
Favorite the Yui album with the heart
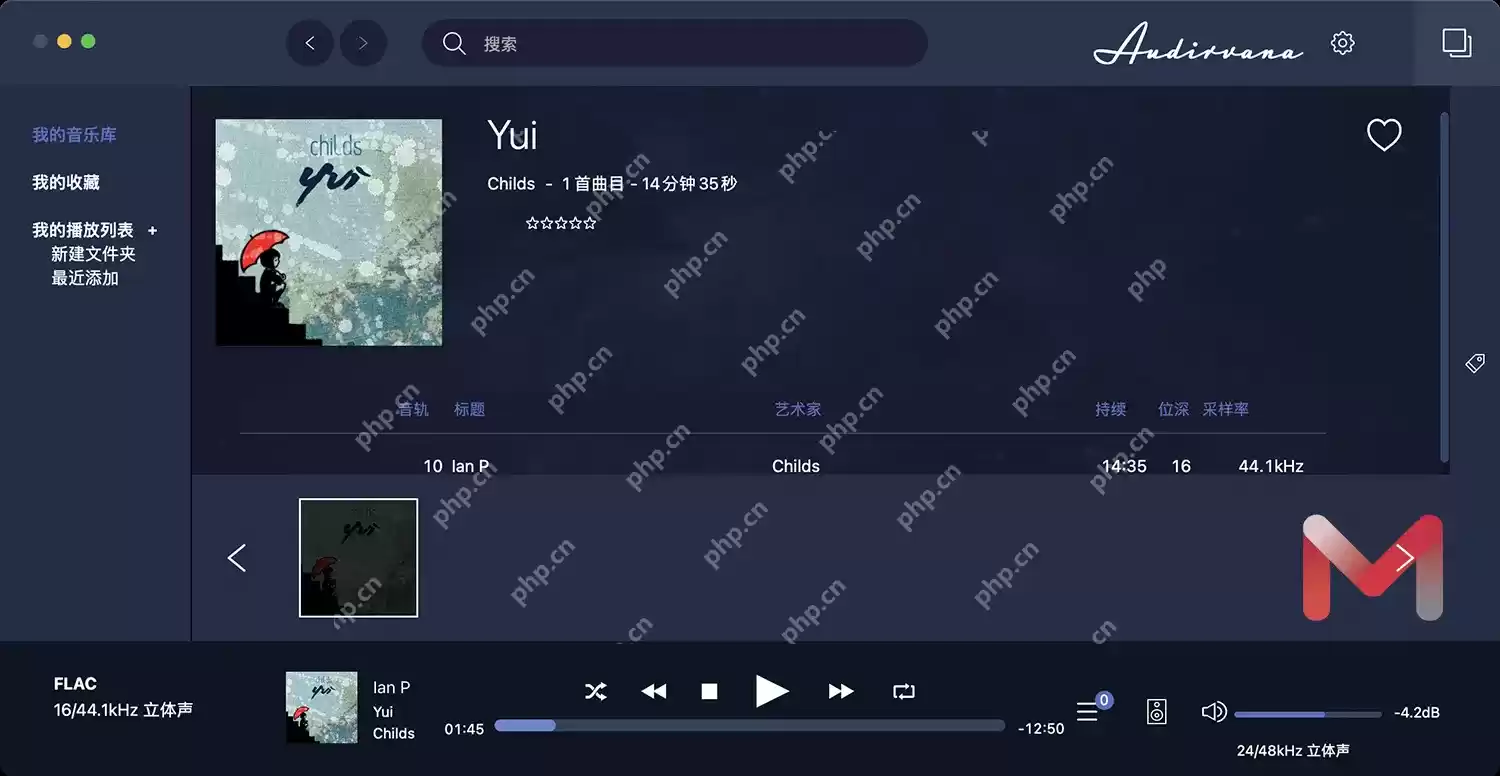(1384, 134)
